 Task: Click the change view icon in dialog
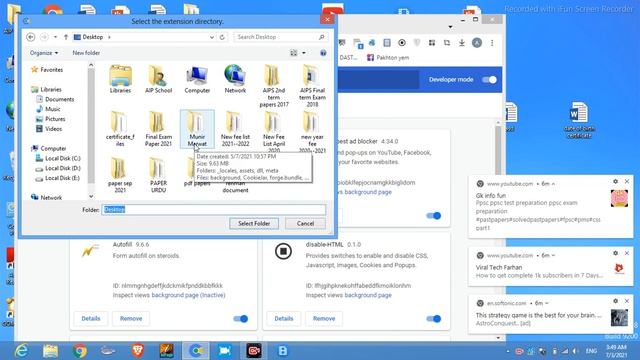[x=293, y=53]
